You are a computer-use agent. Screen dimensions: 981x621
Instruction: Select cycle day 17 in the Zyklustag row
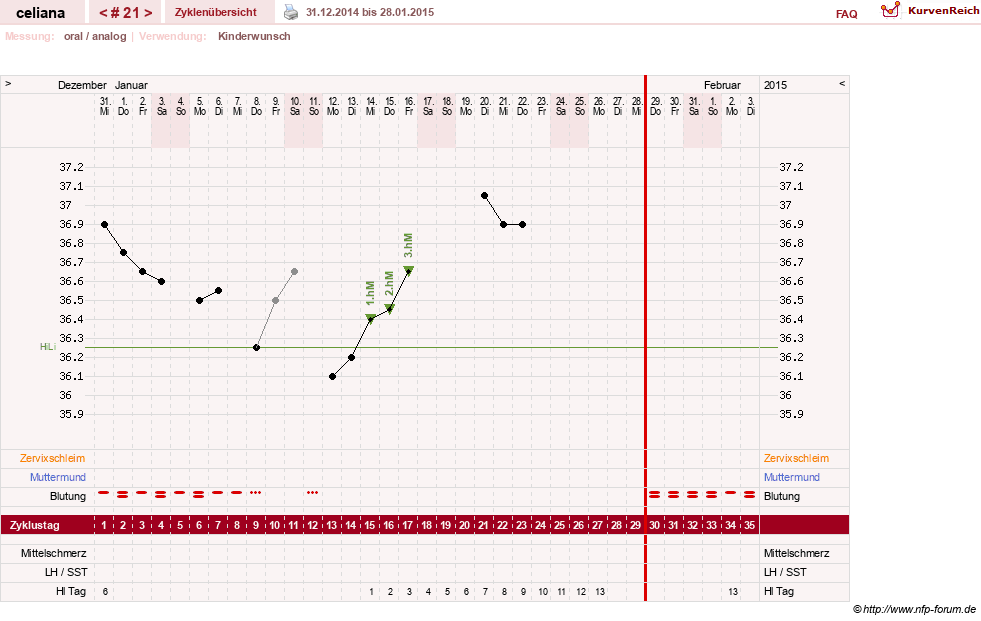point(408,525)
